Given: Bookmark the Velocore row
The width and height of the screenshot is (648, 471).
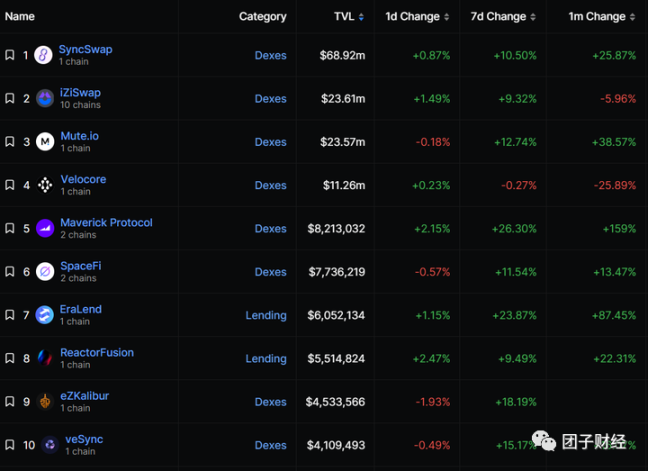Looking at the screenshot, I should click(x=10, y=185).
